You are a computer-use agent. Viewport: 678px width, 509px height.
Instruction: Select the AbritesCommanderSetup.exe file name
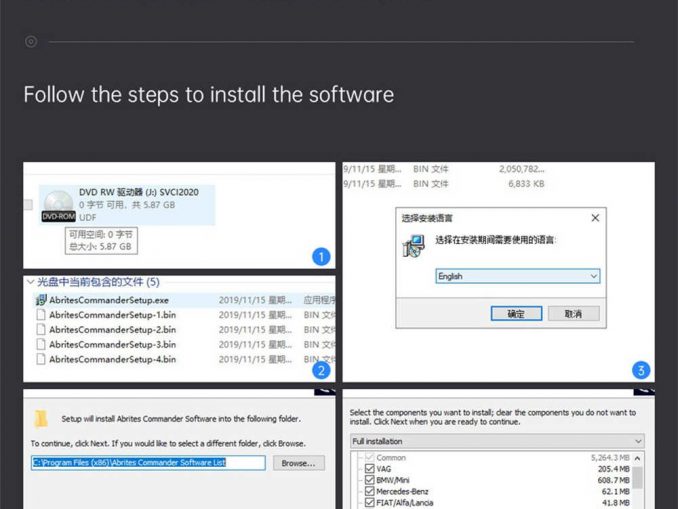click(109, 300)
